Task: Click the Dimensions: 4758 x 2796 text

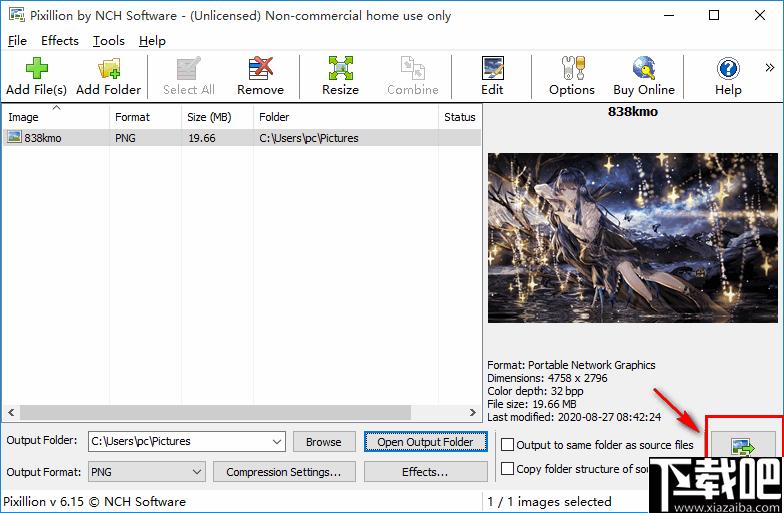Action: (547, 378)
